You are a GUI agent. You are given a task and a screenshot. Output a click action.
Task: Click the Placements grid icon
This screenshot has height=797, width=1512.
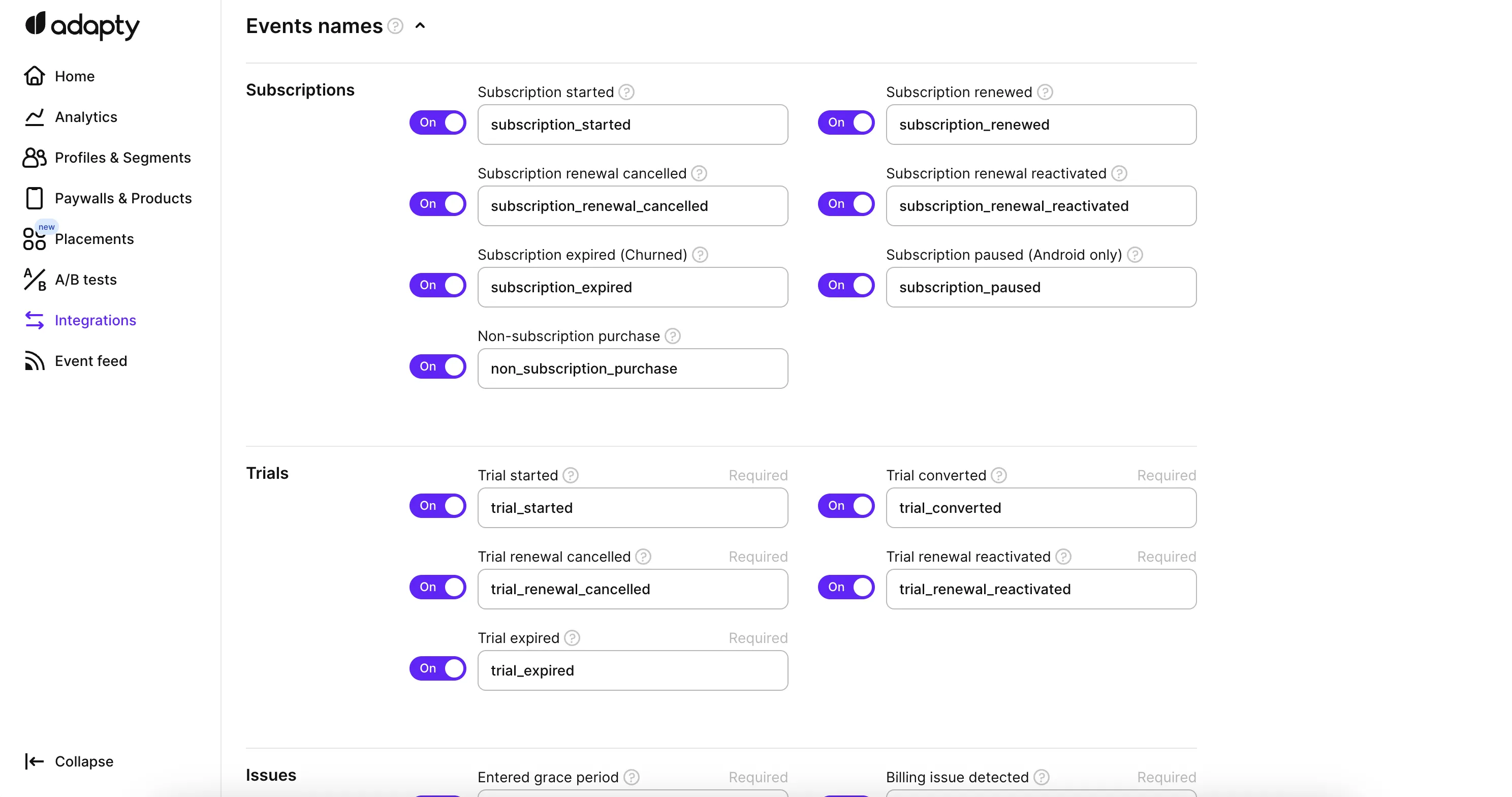(x=34, y=239)
